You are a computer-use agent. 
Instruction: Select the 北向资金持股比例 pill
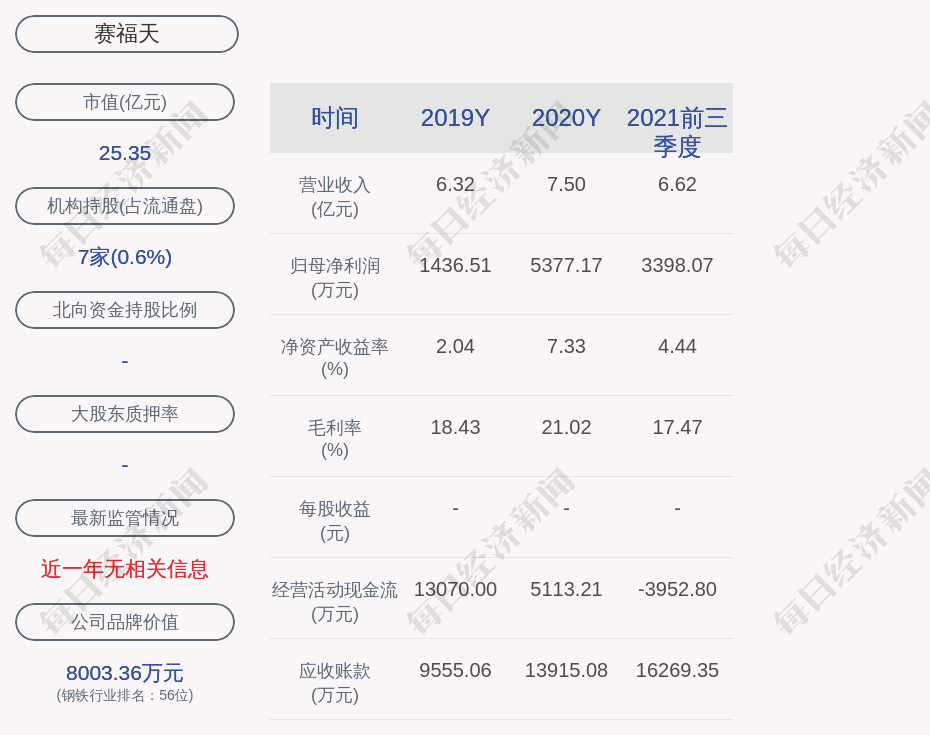point(125,310)
